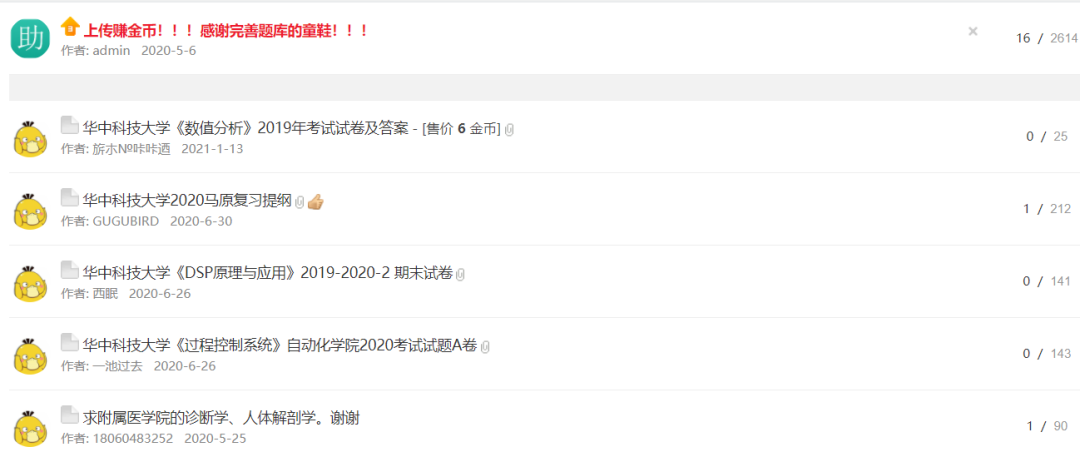The image size is (1080, 452).
Task: Click the document icon before 数值分析 thread
Action: point(70,125)
